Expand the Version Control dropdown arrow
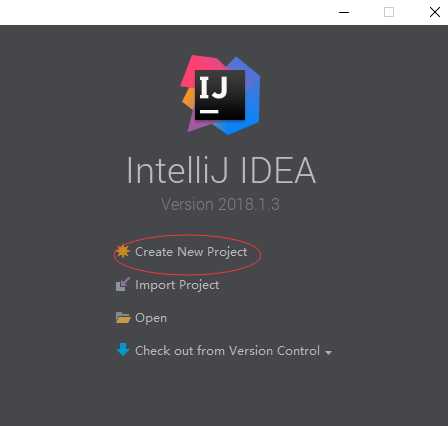 [x=329, y=352]
